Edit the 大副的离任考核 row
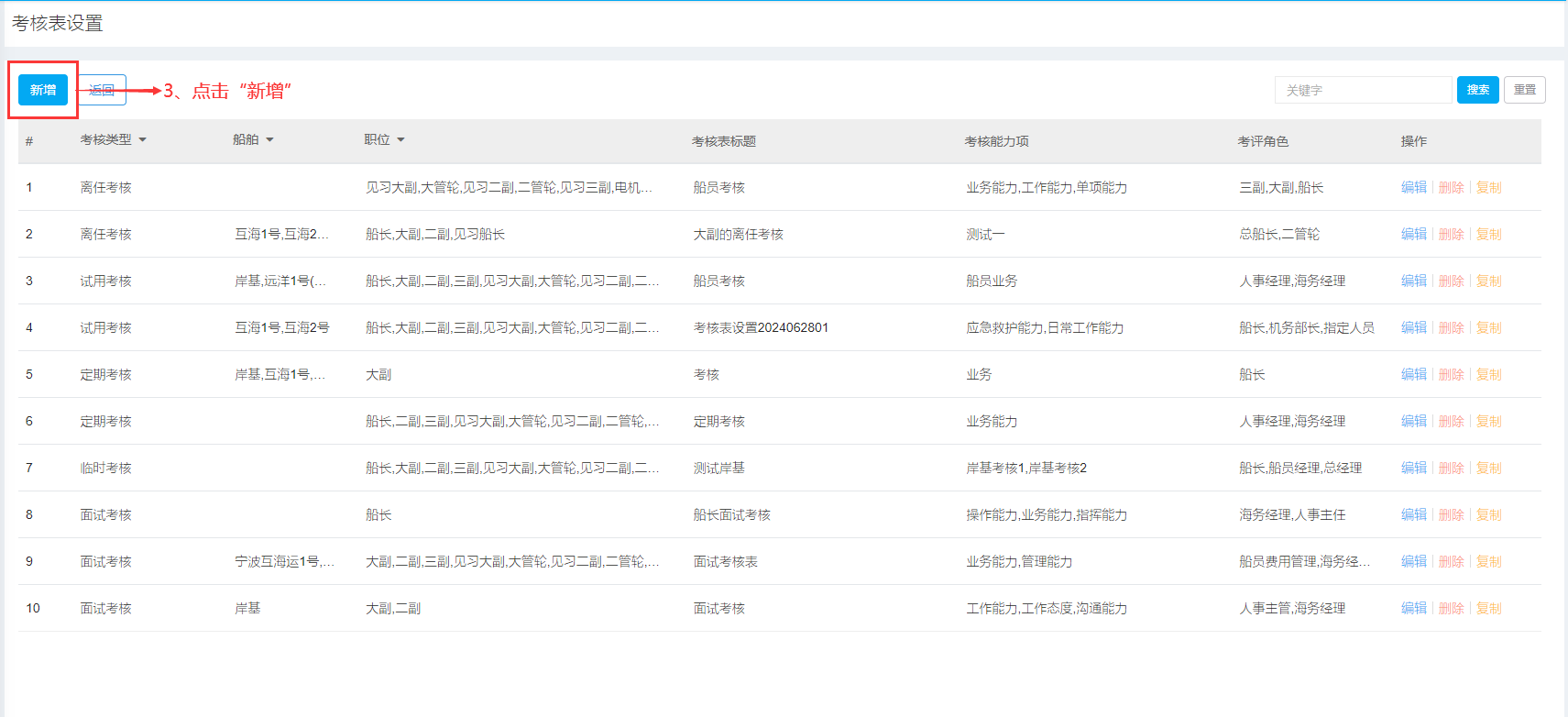1568x717 pixels. pyautogui.click(x=1413, y=234)
